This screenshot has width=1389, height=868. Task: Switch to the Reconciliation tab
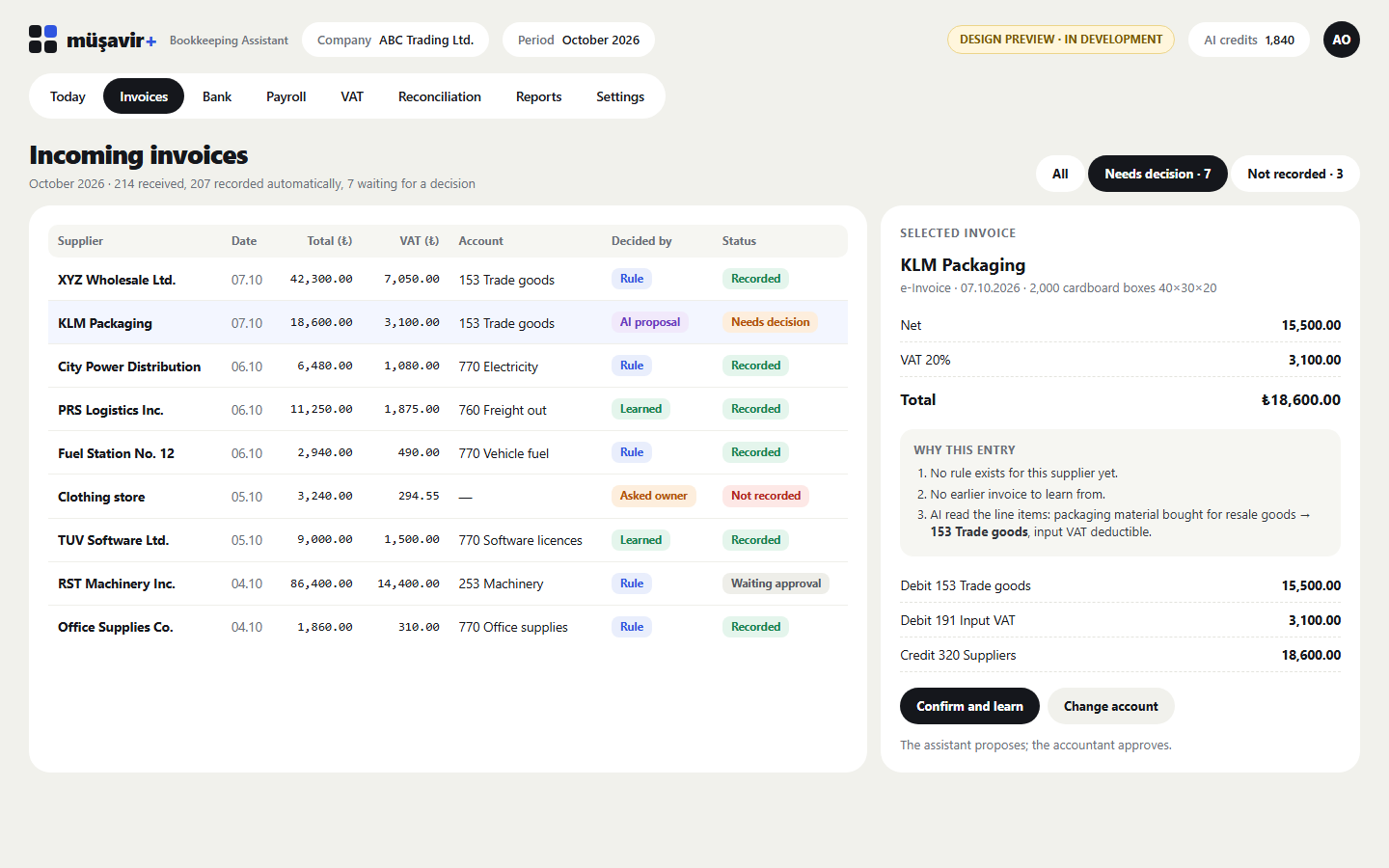(x=440, y=96)
